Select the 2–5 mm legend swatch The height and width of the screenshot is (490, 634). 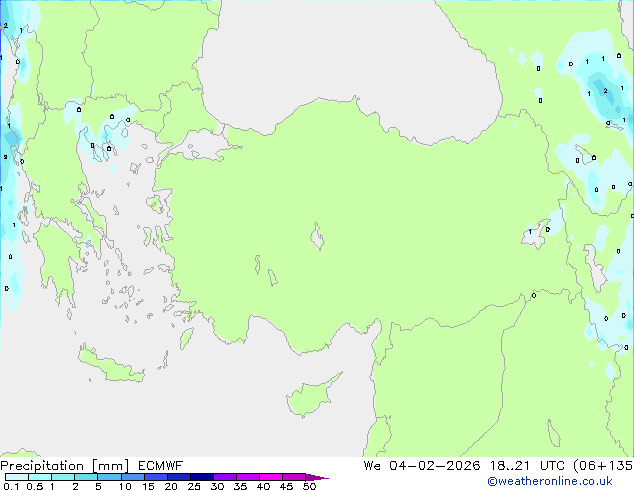pos(86,477)
